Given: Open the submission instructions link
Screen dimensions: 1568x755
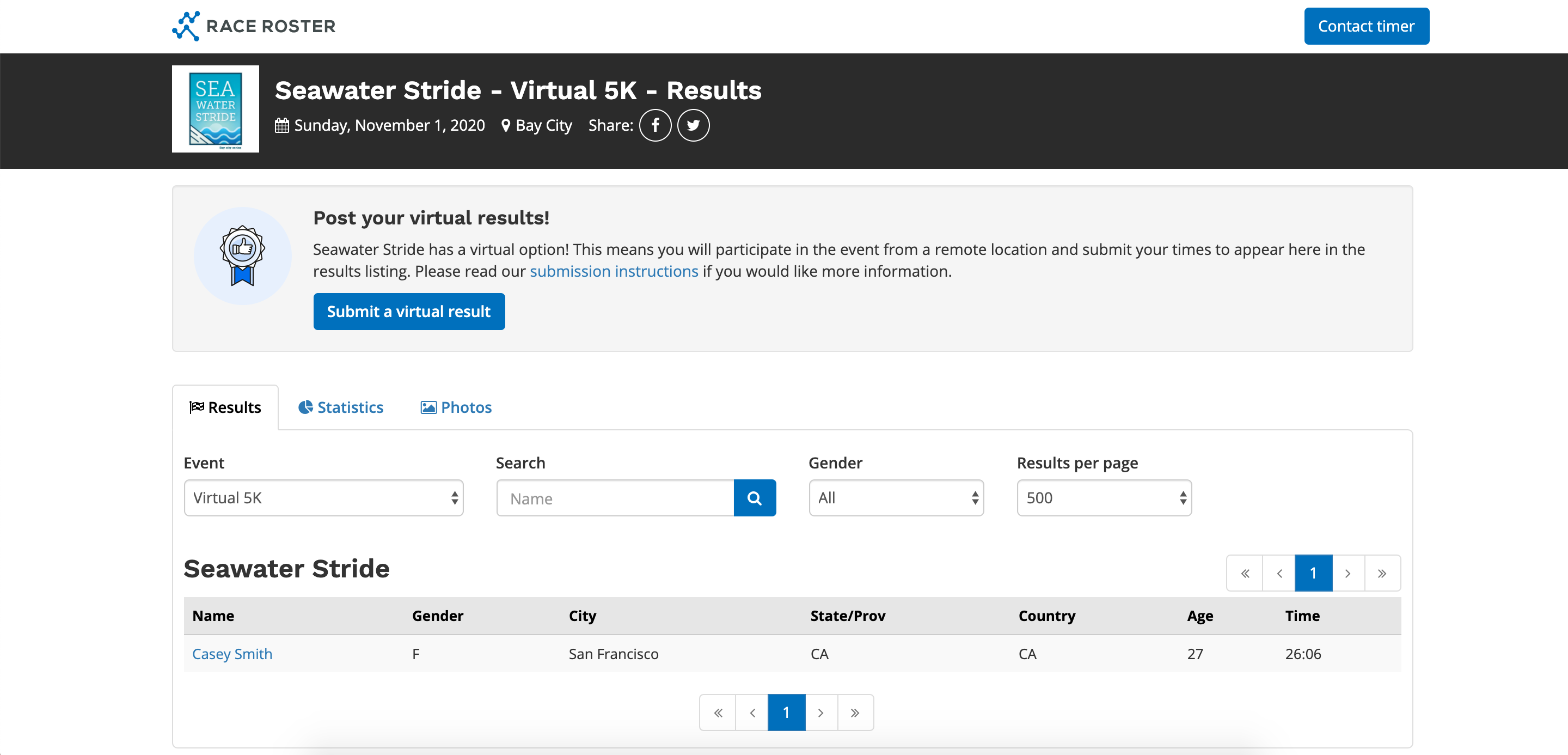Looking at the screenshot, I should [614, 271].
